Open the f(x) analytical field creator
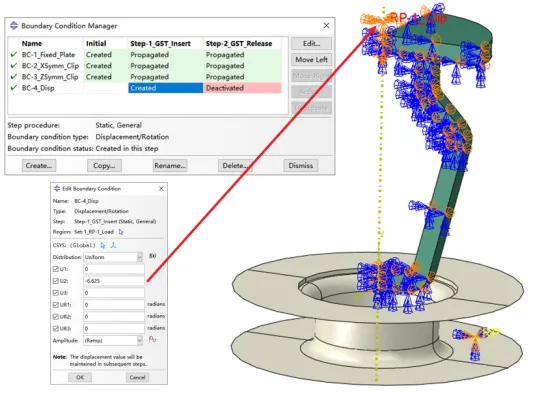Screen dimensions: 545x396 [152, 256]
